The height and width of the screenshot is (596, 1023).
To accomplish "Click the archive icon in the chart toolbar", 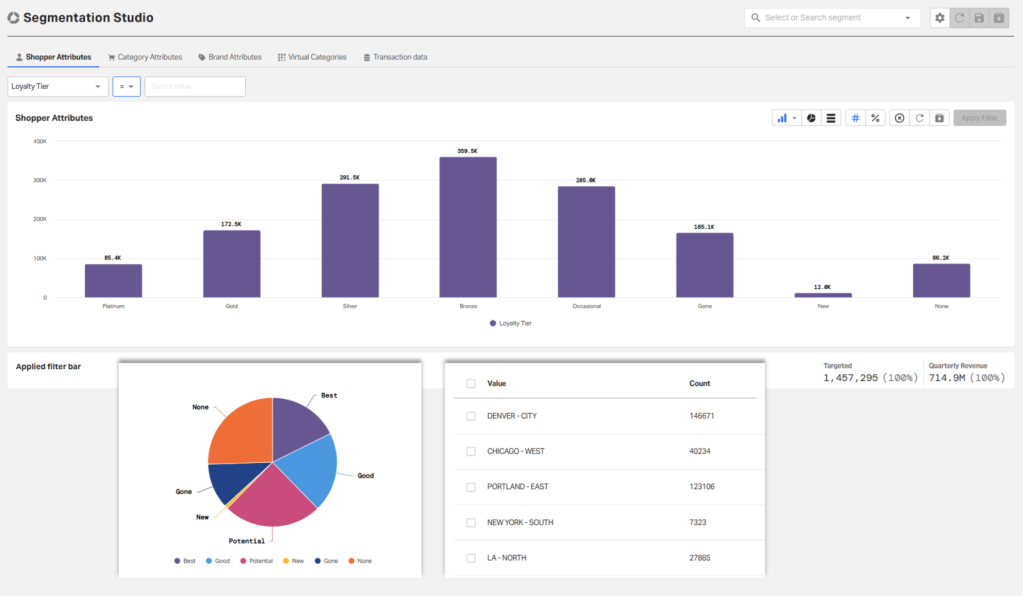I will 939,117.
